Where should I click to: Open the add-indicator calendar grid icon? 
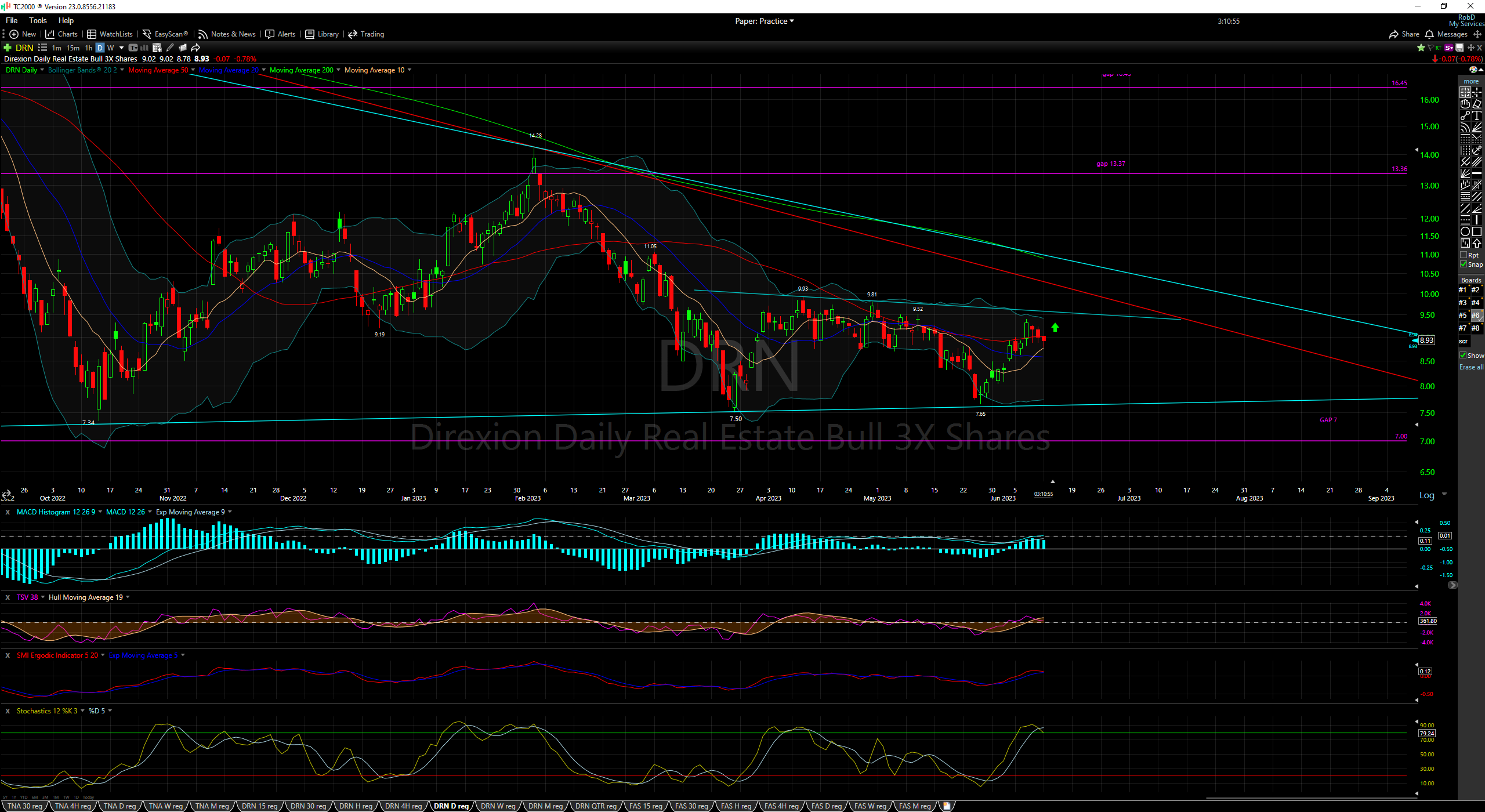tap(157, 48)
